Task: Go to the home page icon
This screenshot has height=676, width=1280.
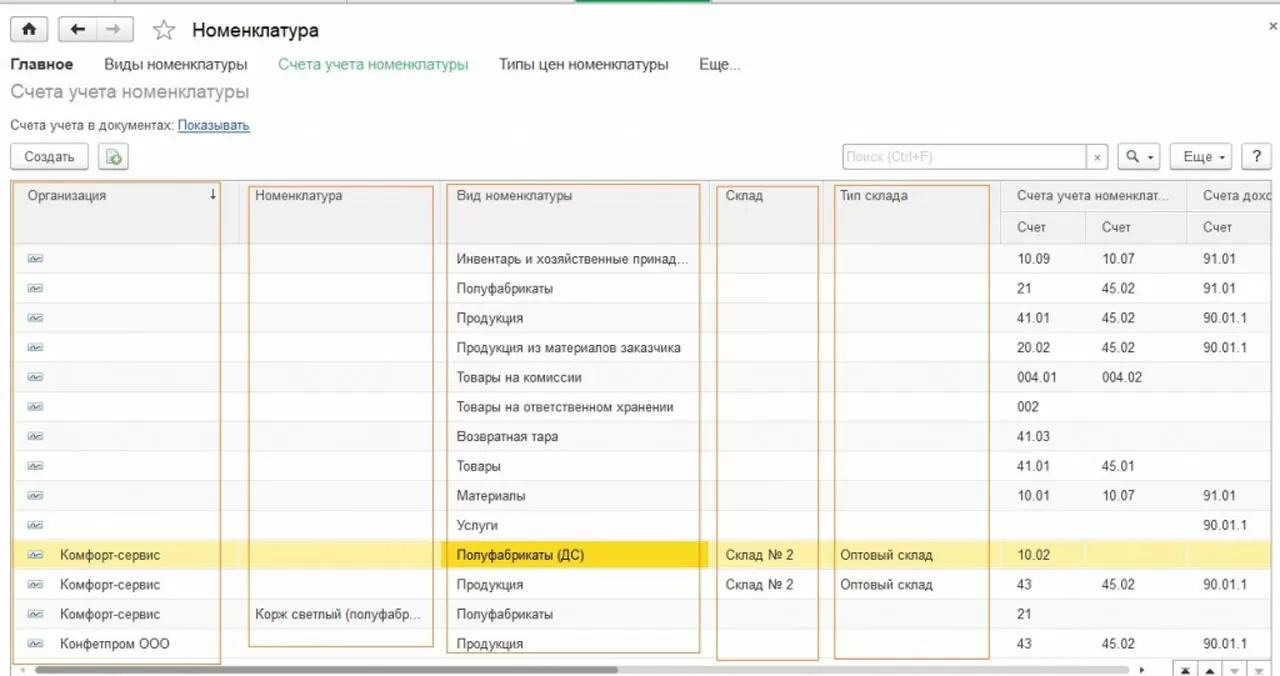Action: 29,30
